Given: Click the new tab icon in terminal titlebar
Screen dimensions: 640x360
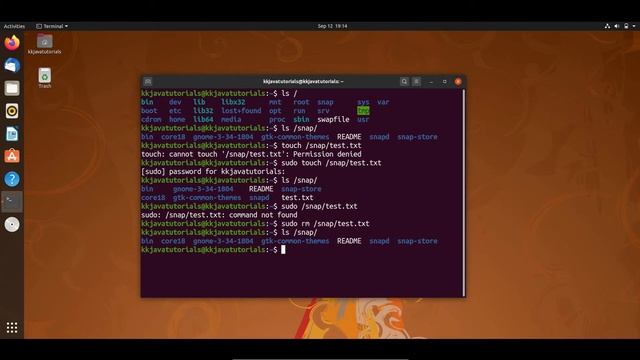Looking at the screenshot, I should point(148,82).
